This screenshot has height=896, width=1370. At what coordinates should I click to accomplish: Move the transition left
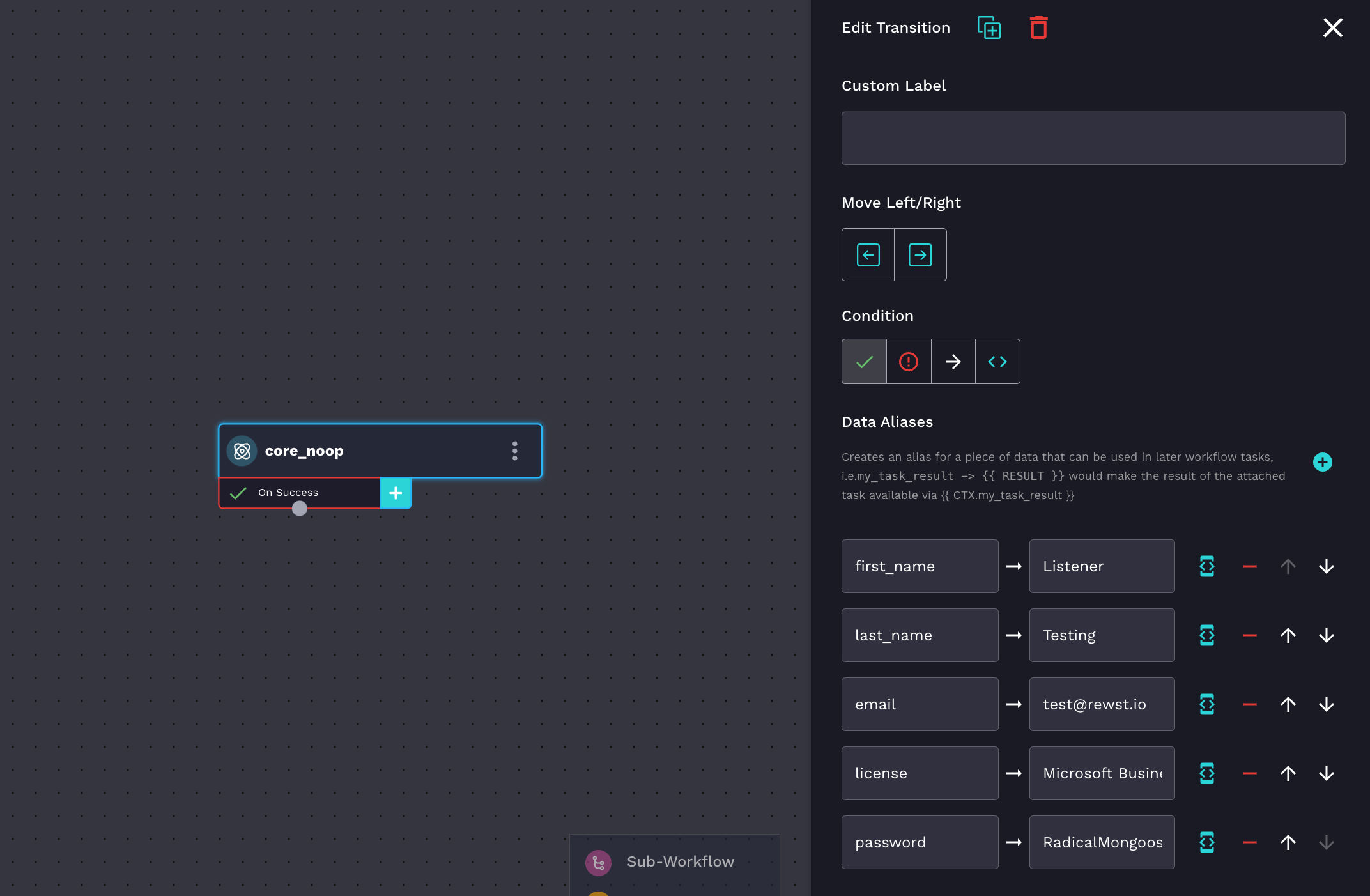point(867,254)
